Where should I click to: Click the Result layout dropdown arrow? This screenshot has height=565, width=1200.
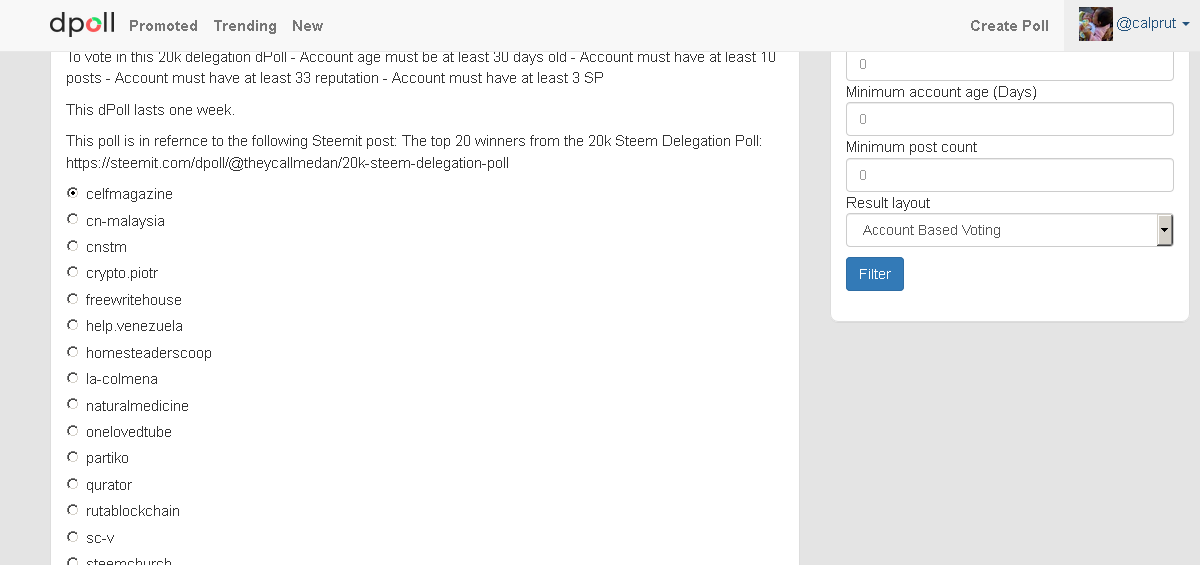(x=1164, y=230)
